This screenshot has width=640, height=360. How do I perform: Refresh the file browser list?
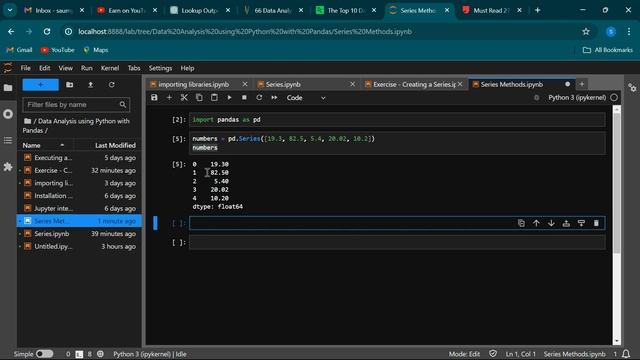111,85
